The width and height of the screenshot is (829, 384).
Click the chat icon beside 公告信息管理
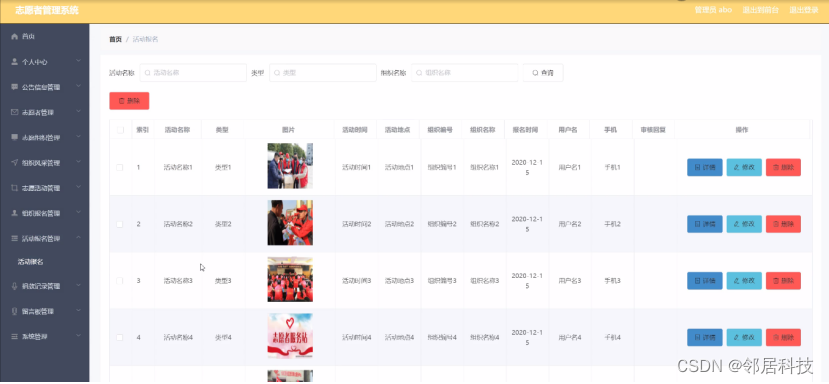14,87
